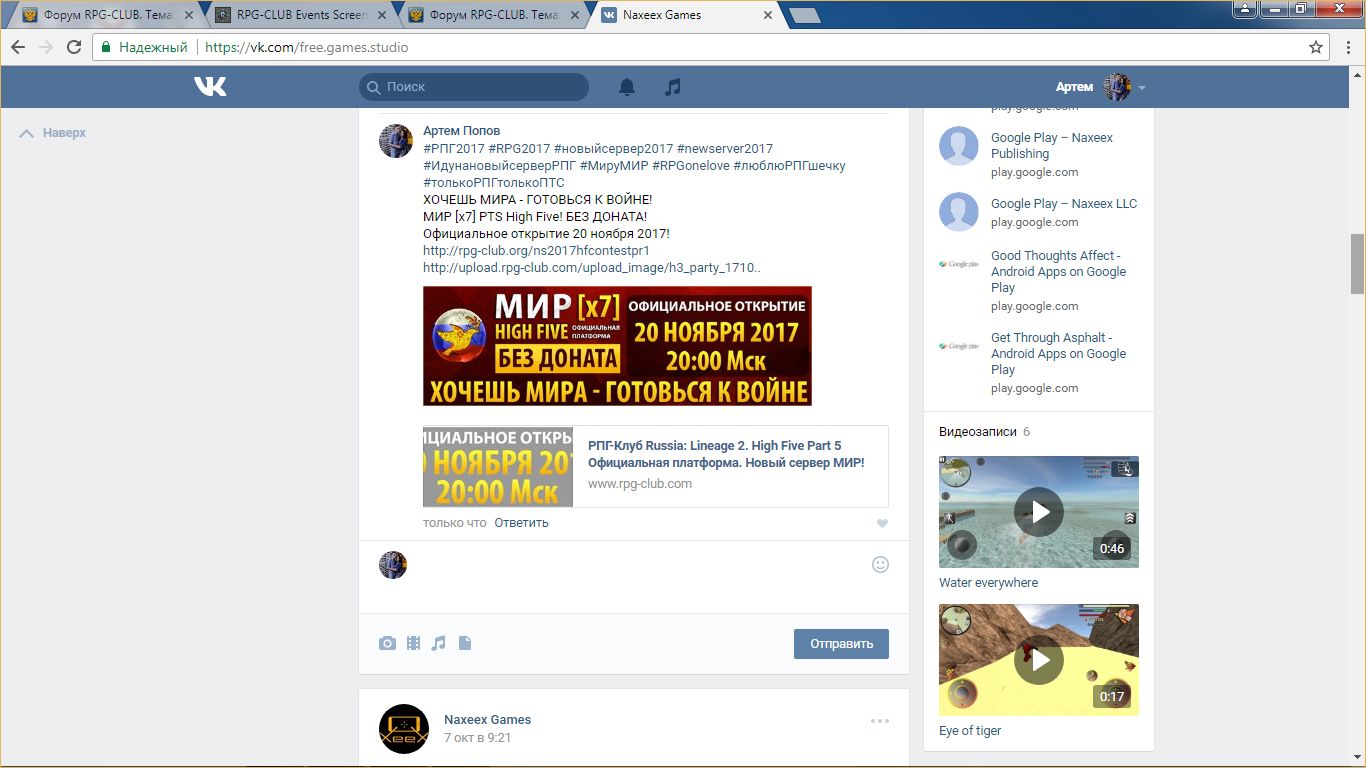The image size is (1366, 768).
Task: Expand the Артем account menu arrow
Action: 1142,88
